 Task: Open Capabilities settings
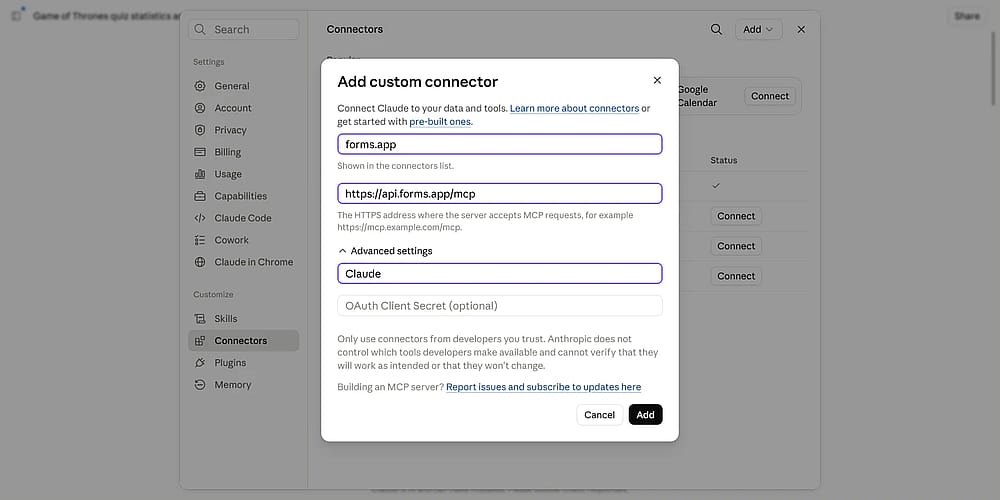pos(244,196)
